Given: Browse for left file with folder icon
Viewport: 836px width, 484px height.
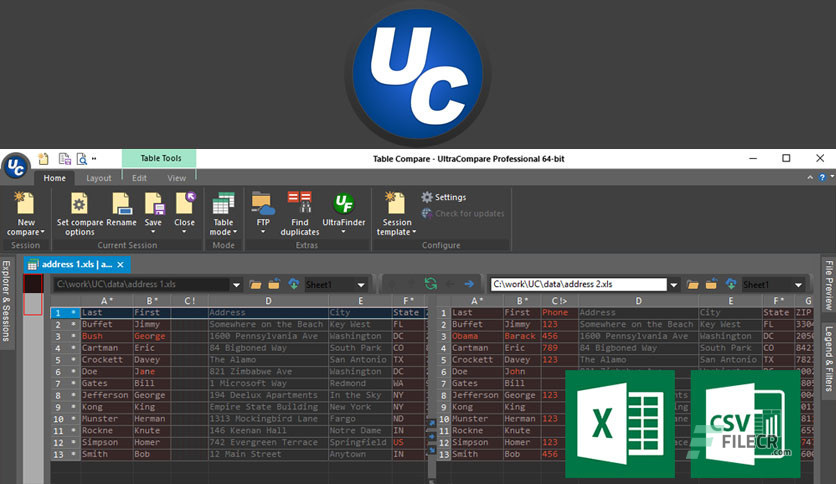Looking at the screenshot, I should (255, 284).
